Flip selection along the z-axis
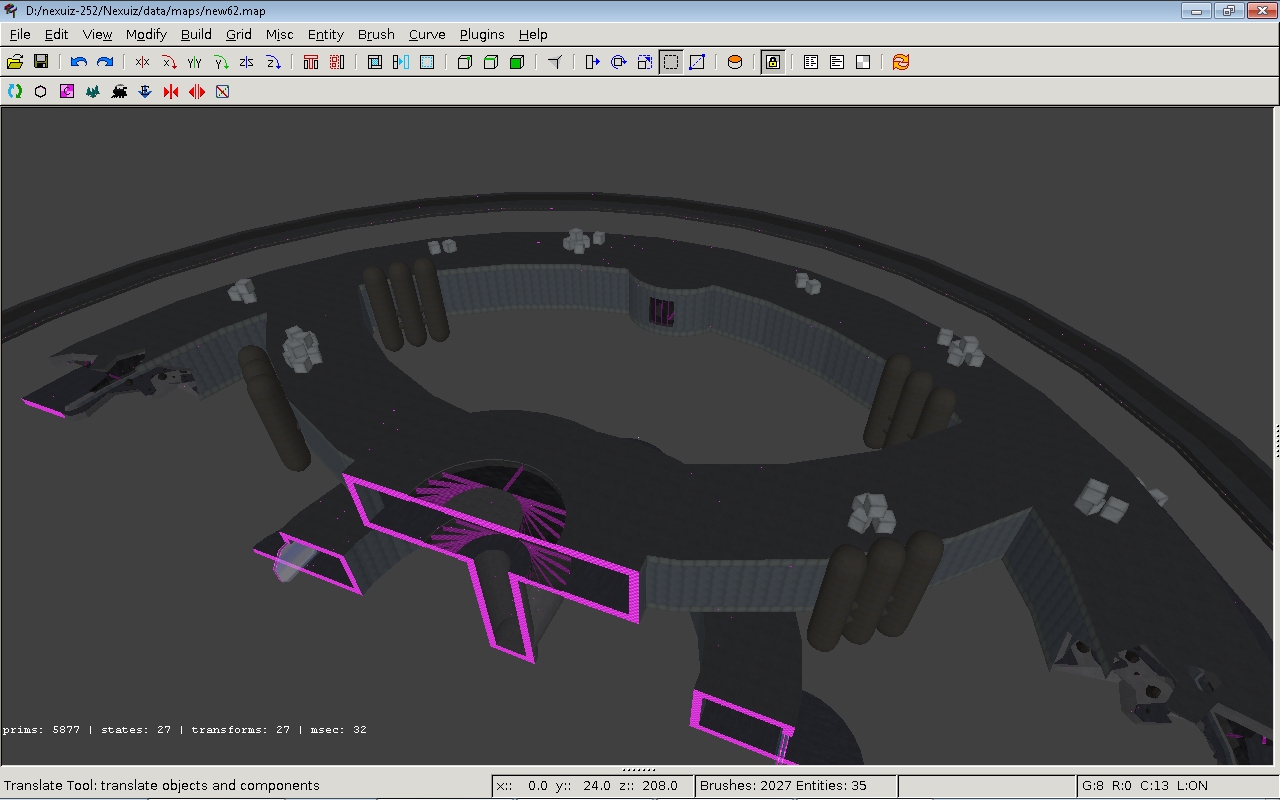 click(247, 62)
